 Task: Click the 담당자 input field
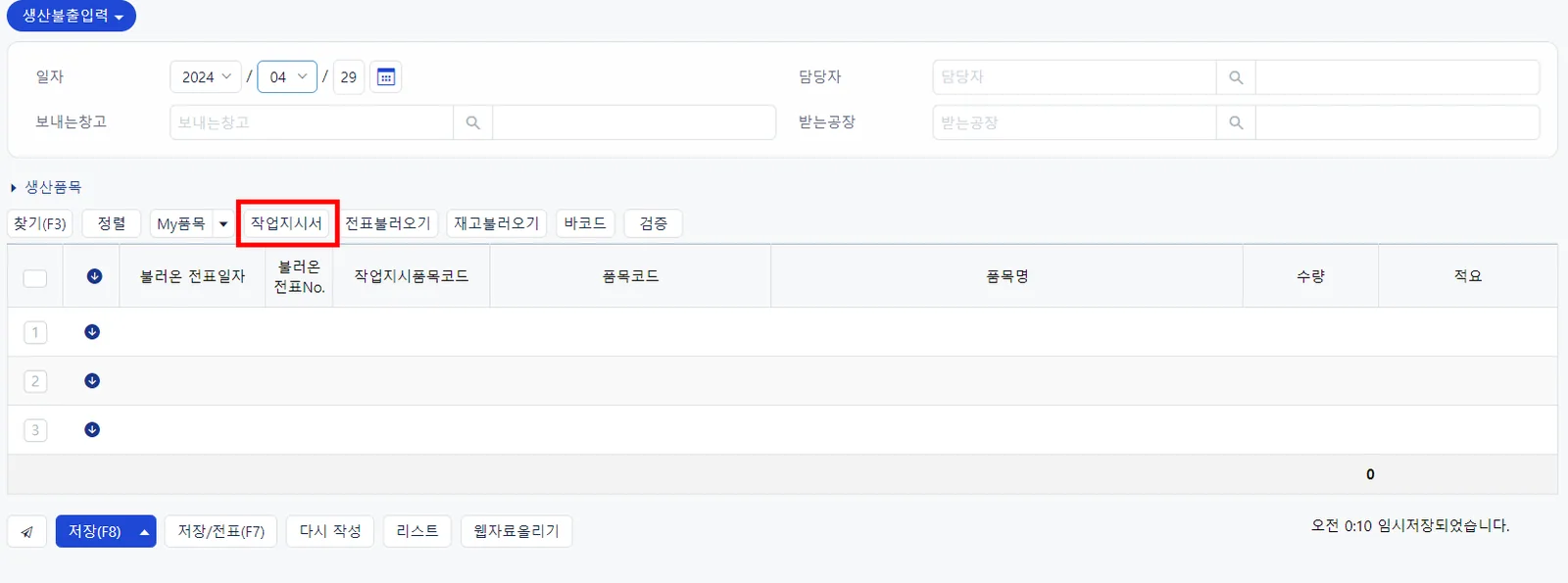[x=1074, y=77]
